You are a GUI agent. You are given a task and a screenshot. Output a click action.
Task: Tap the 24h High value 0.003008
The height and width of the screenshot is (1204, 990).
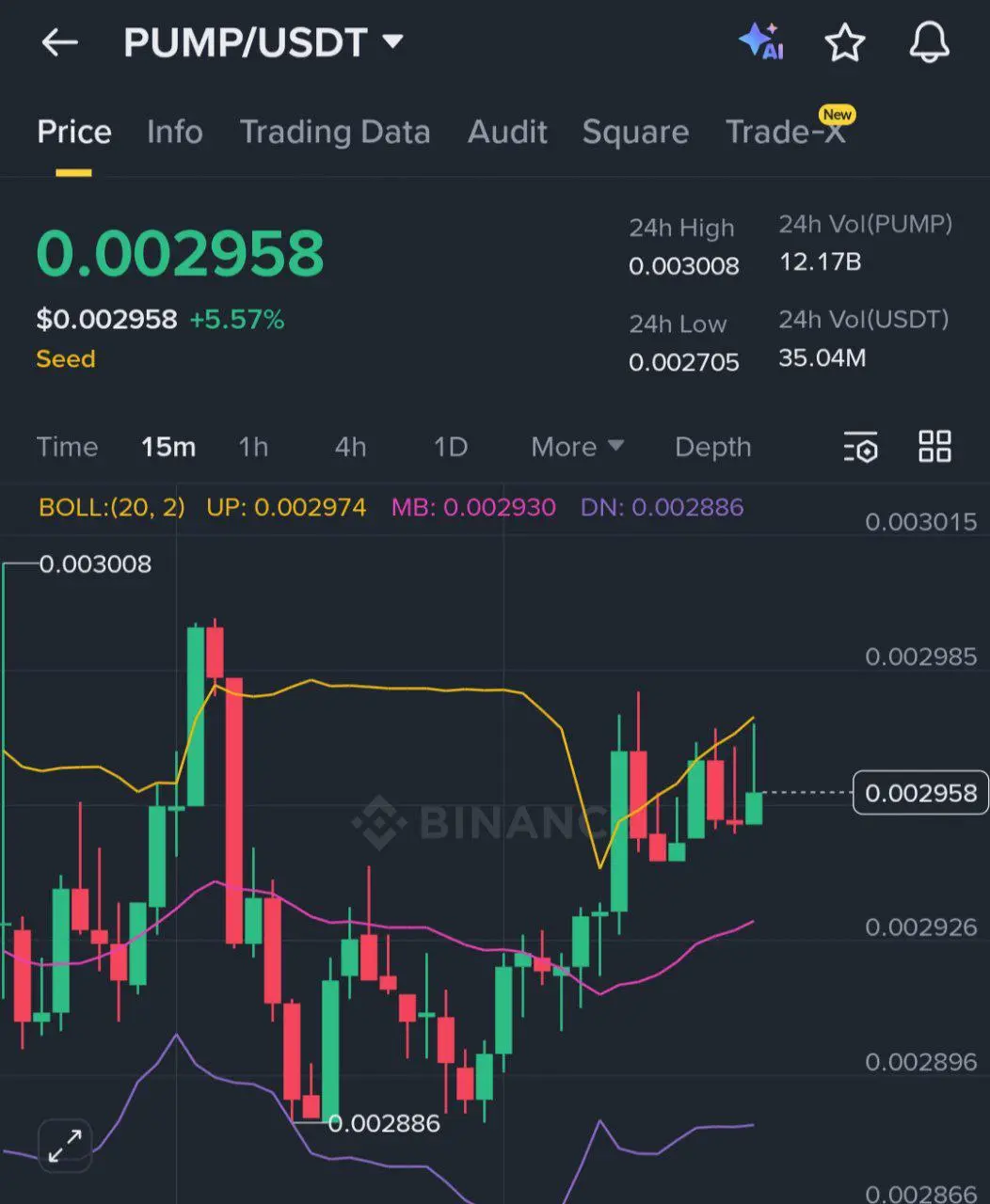pyautogui.click(x=684, y=266)
